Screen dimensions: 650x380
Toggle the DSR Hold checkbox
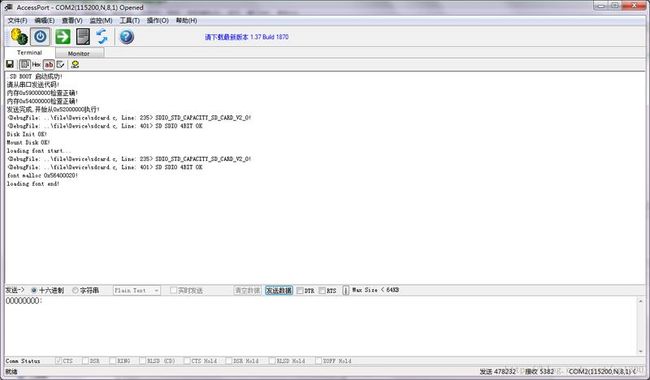click(x=228, y=361)
